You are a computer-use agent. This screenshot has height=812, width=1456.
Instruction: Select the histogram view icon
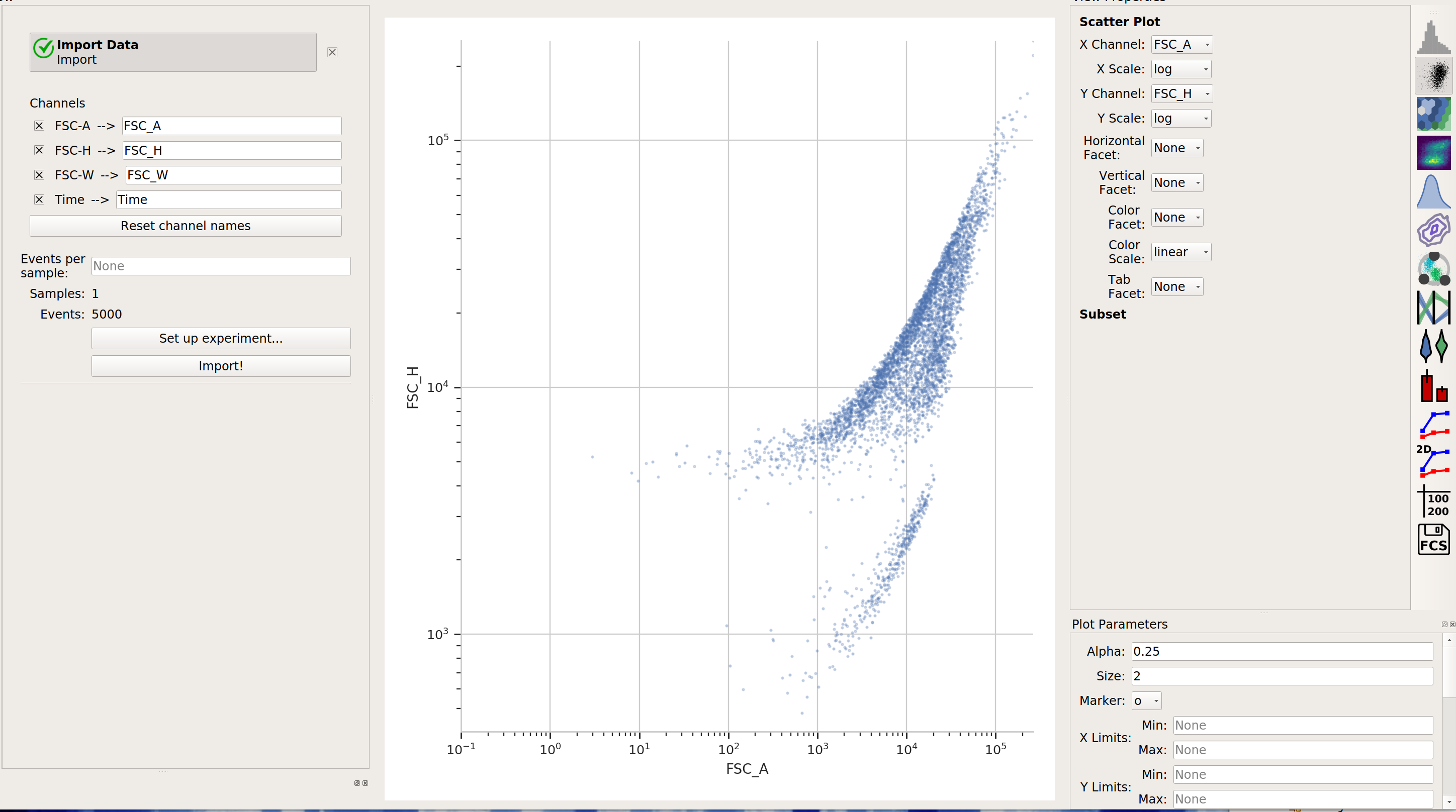(1433, 37)
